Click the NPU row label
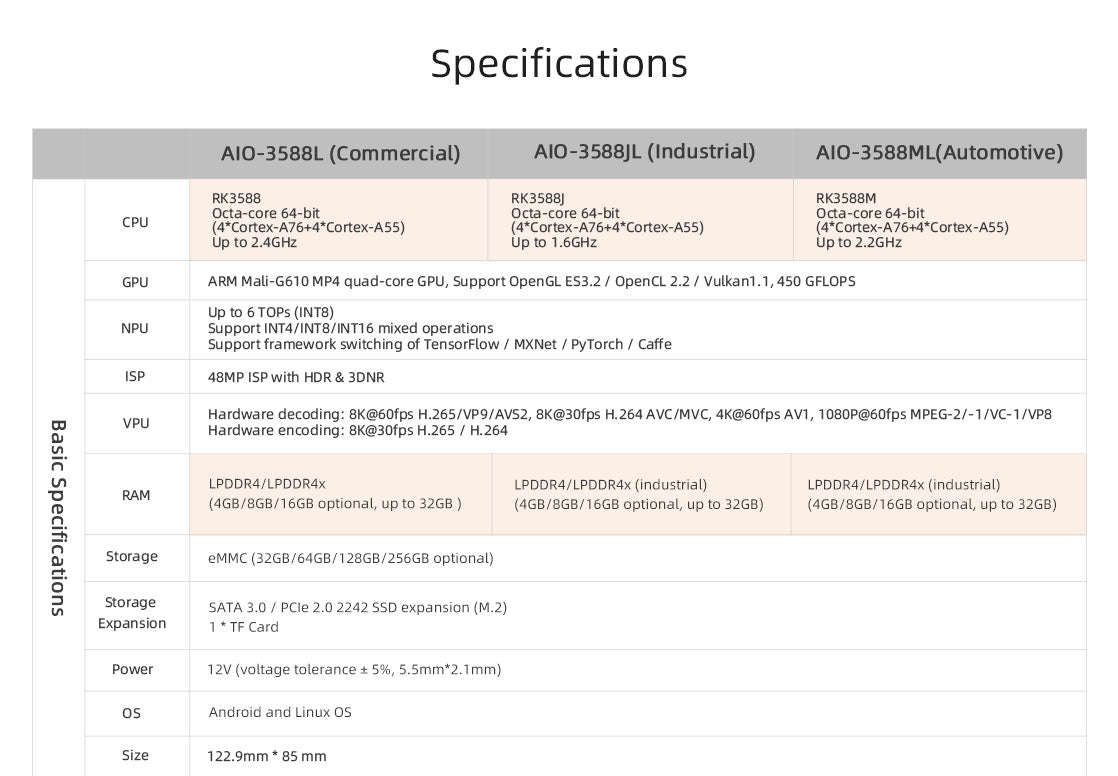Image resolution: width=1118 pixels, height=776 pixels. click(135, 328)
